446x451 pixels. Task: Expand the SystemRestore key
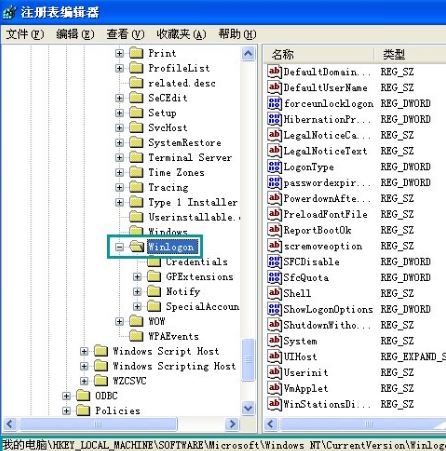(119, 143)
